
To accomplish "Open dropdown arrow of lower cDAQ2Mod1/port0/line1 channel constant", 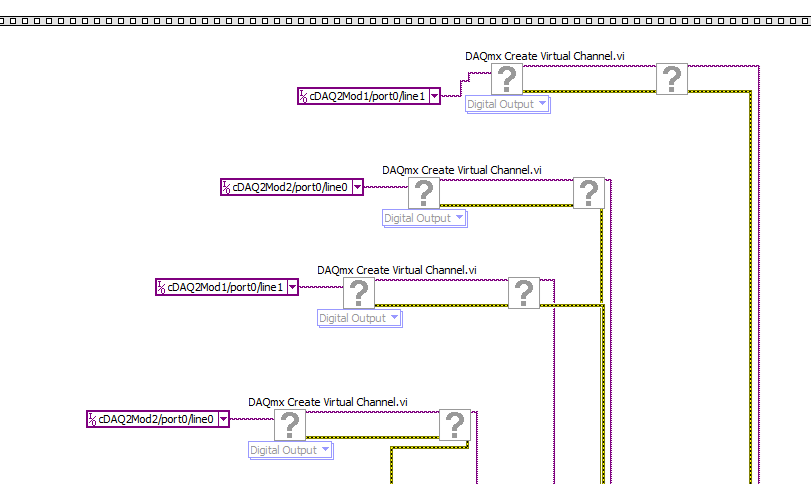I will [x=292, y=287].
